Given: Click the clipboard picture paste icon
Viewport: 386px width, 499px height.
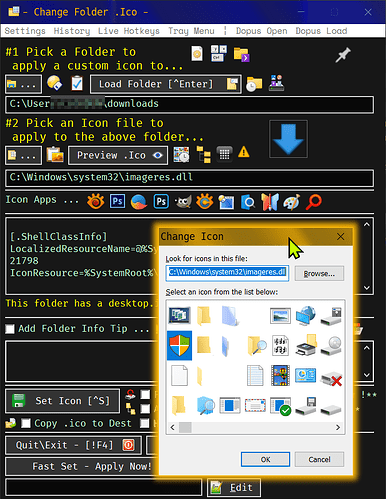Looking at the screenshot, I should coord(55,155).
